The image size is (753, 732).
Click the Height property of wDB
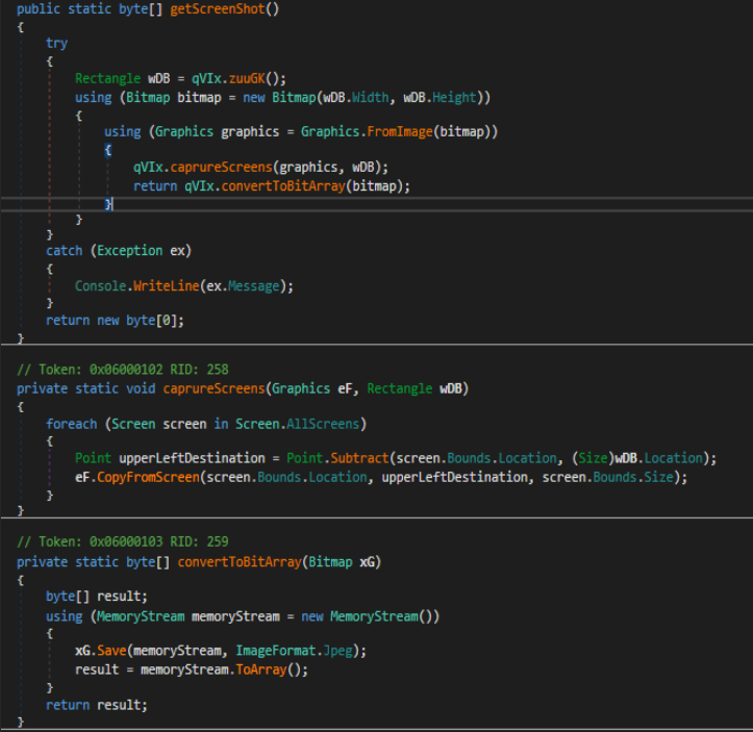tap(456, 97)
